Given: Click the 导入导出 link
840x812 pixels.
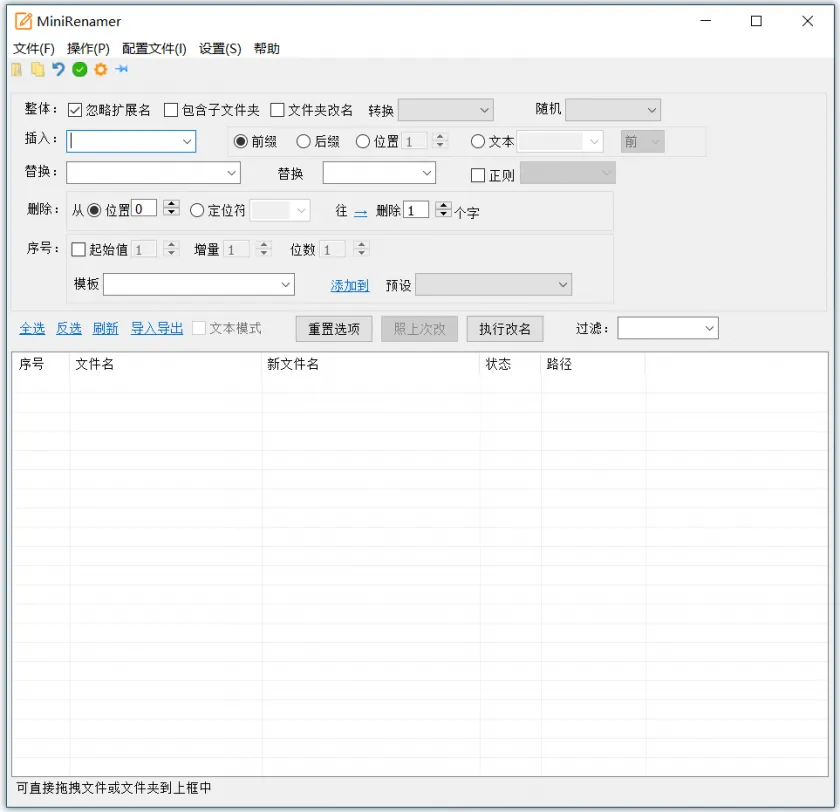Looking at the screenshot, I should pyautogui.click(x=157, y=328).
